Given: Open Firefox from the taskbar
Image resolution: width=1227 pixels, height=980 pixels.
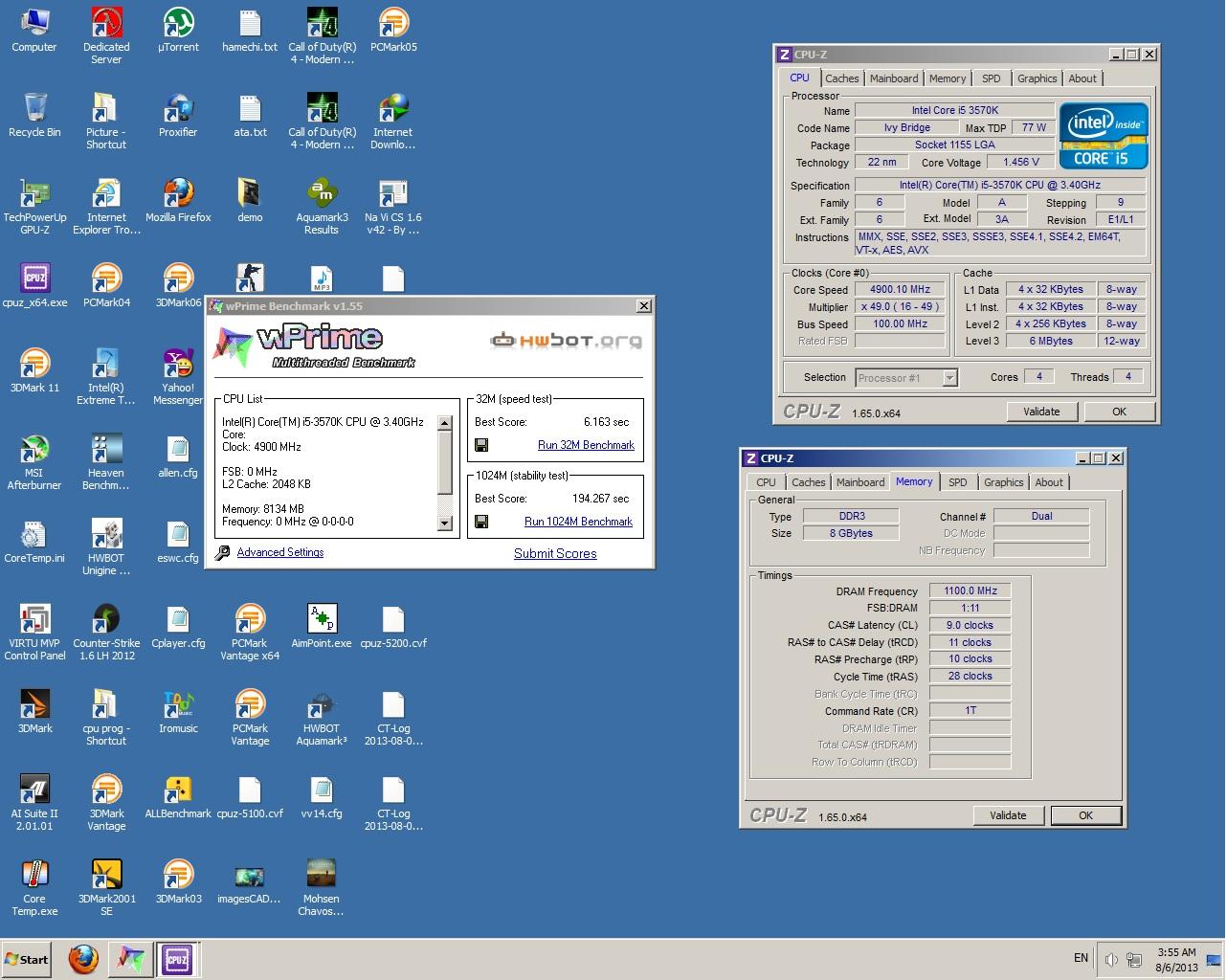Looking at the screenshot, I should click(84, 959).
